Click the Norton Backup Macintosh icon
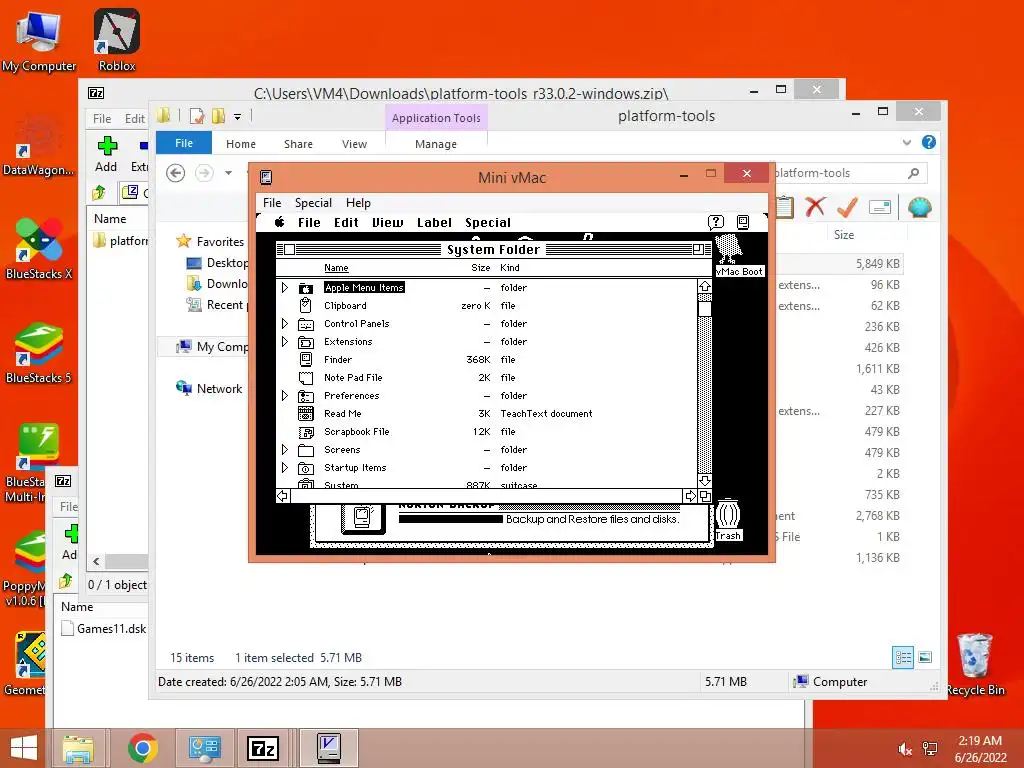 point(363,517)
